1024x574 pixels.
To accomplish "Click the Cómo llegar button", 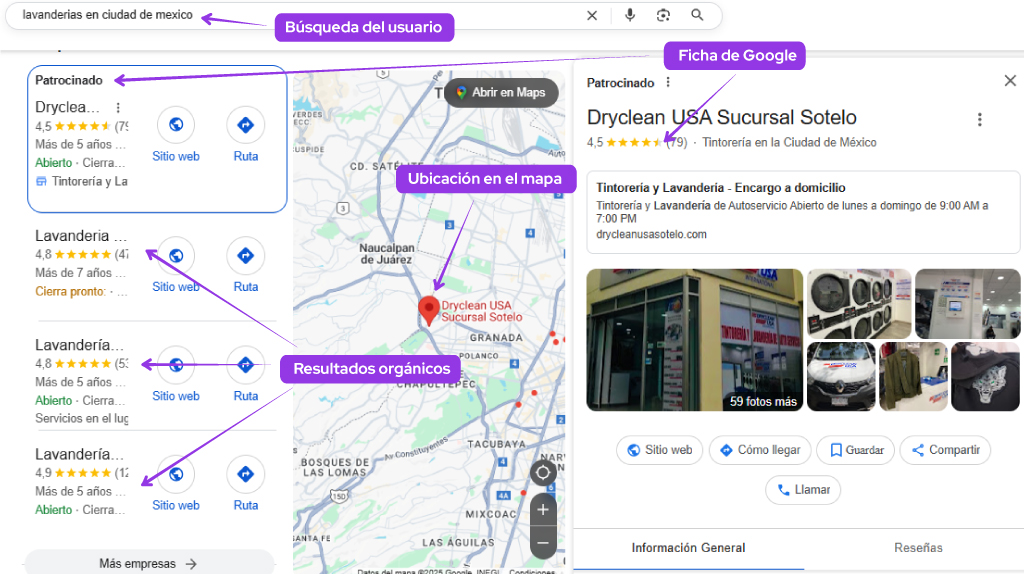I will coord(760,450).
